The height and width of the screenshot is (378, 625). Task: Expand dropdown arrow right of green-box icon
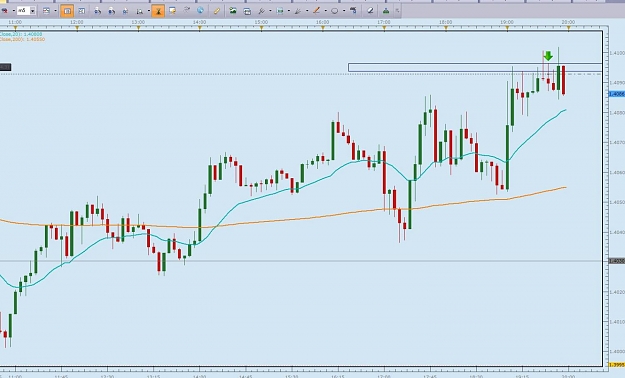[x=289, y=11]
